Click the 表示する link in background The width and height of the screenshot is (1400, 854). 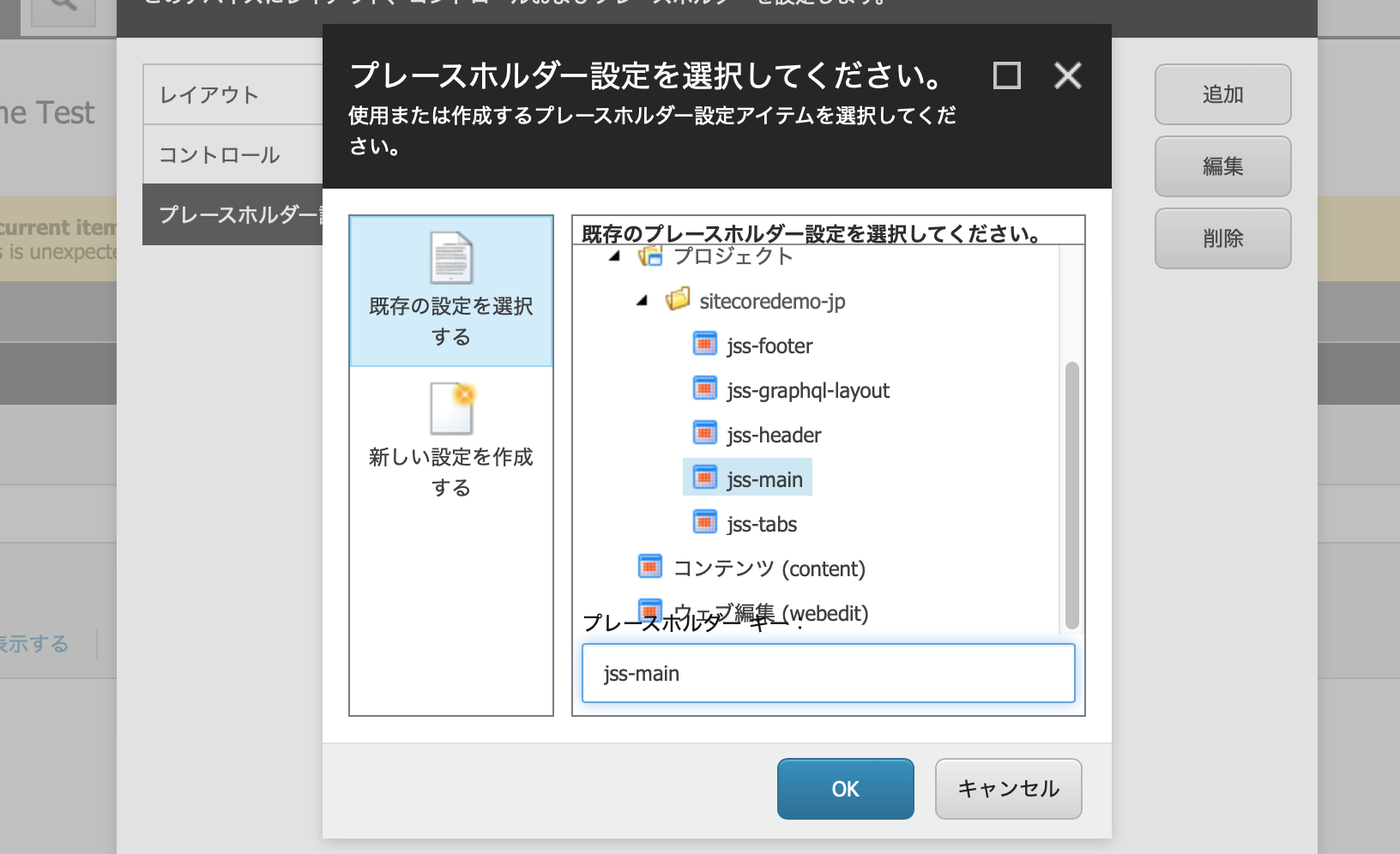34,644
